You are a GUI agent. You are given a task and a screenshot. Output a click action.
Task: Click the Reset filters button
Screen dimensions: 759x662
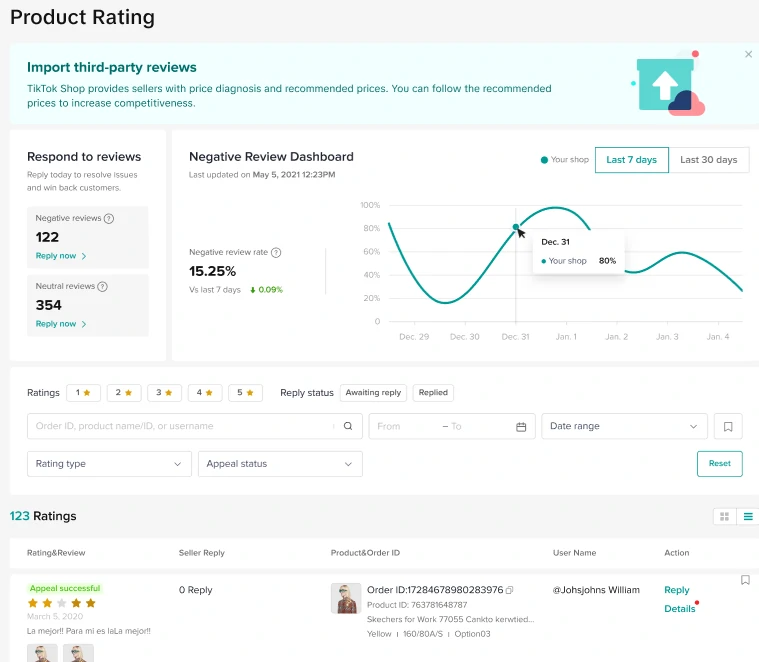point(720,463)
